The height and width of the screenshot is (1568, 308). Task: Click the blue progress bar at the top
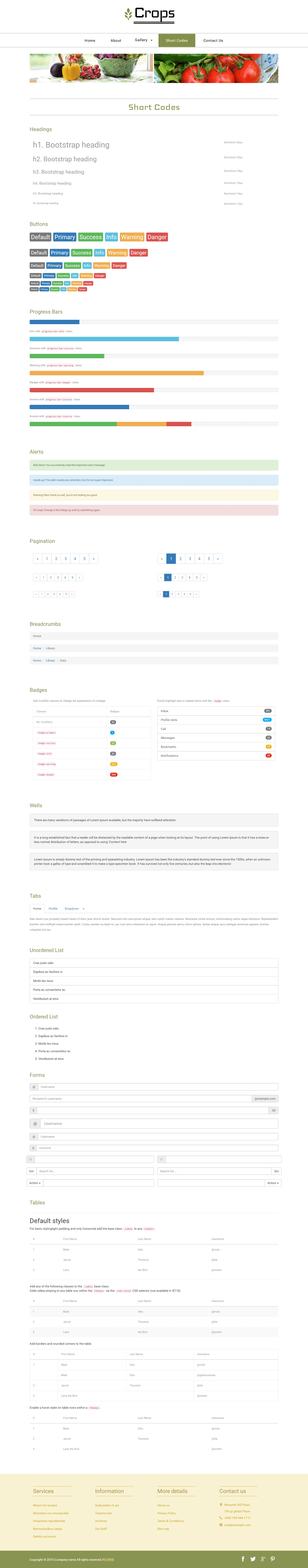pyautogui.click(x=55, y=322)
